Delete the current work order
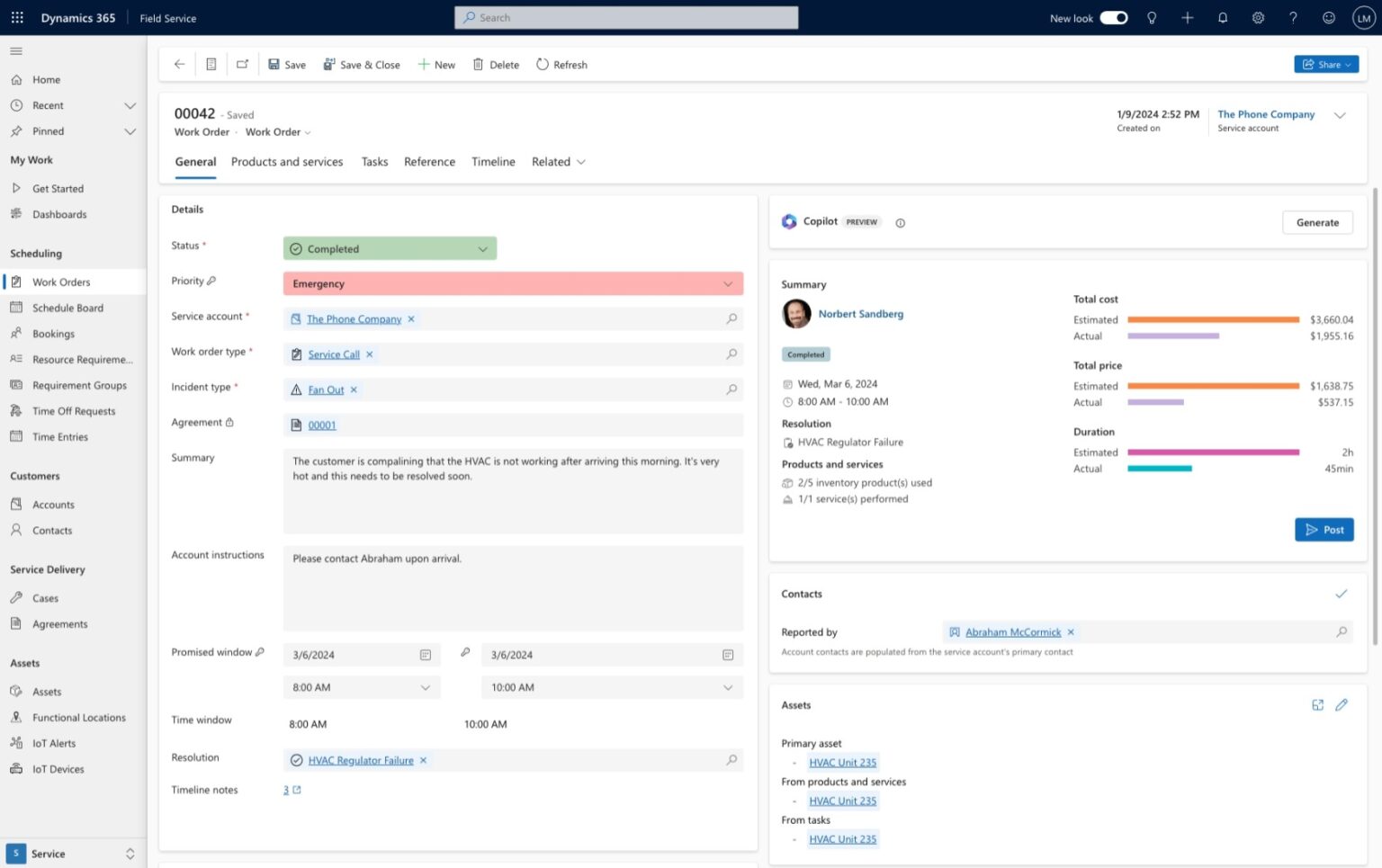Image resolution: width=1382 pixels, height=868 pixels. (x=495, y=64)
